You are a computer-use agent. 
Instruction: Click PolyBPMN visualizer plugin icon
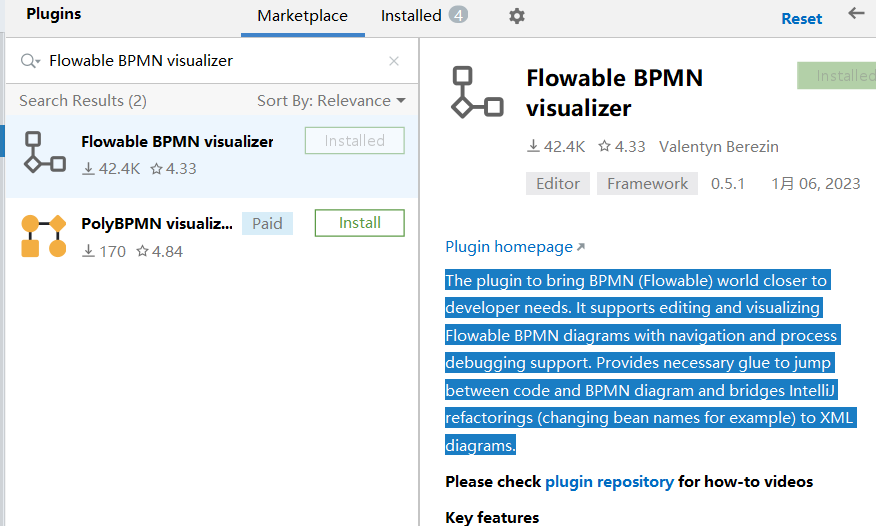pyautogui.click(x=44, y=236)
